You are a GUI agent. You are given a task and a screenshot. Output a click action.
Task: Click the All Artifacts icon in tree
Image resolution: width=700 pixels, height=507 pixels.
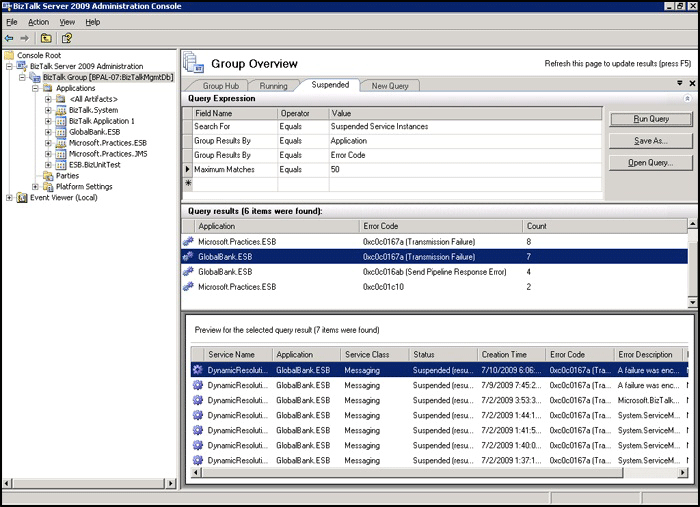point(61,99)
